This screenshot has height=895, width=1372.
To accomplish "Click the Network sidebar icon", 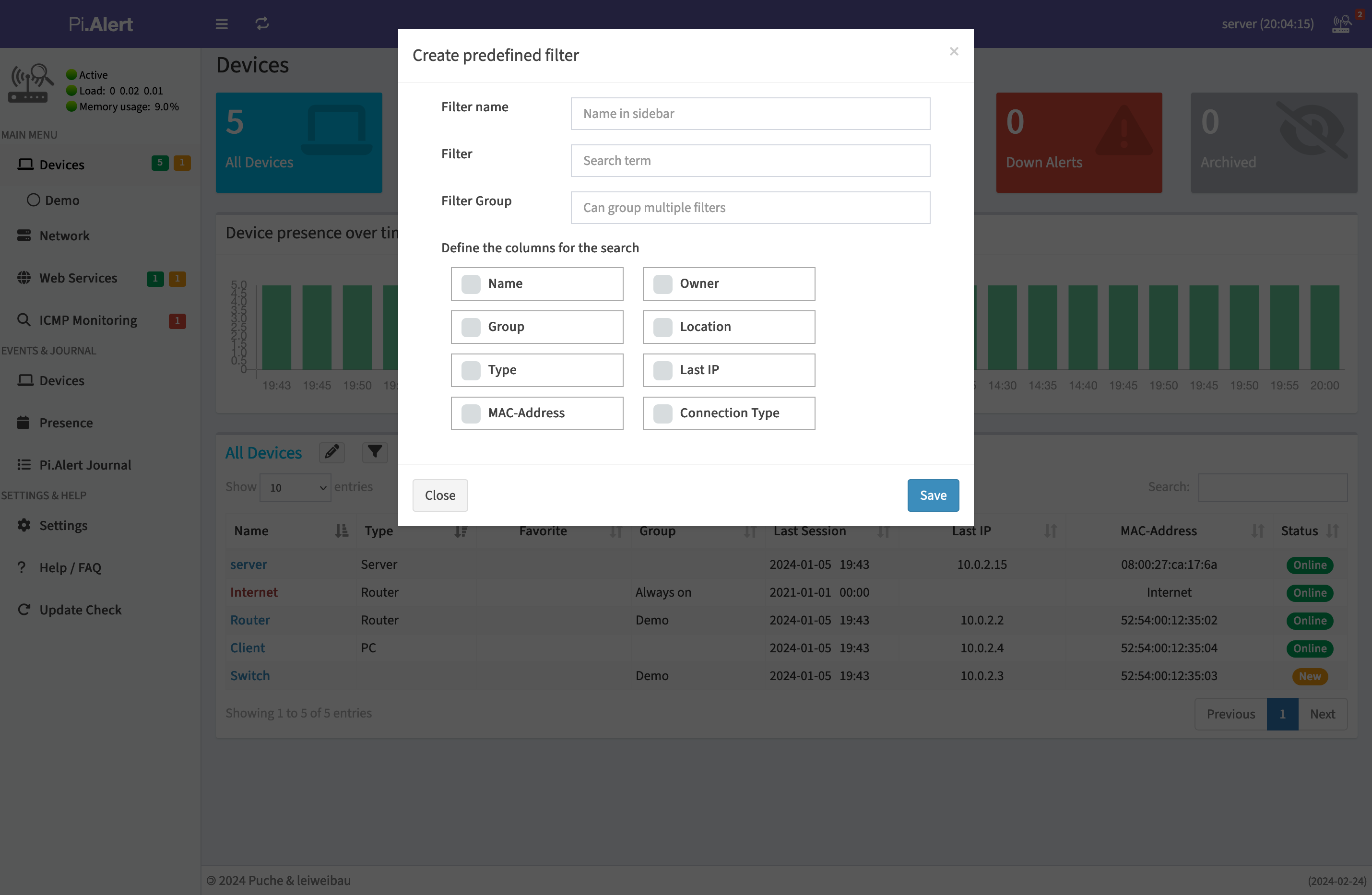I will click(24, 235).
